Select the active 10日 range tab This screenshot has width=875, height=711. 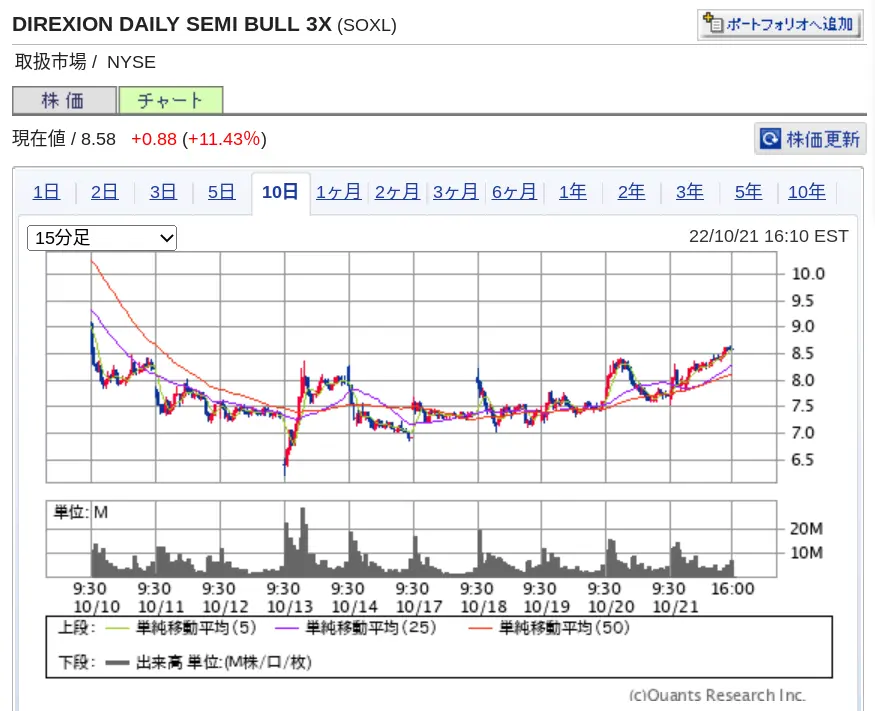click(x=280, y=192)
